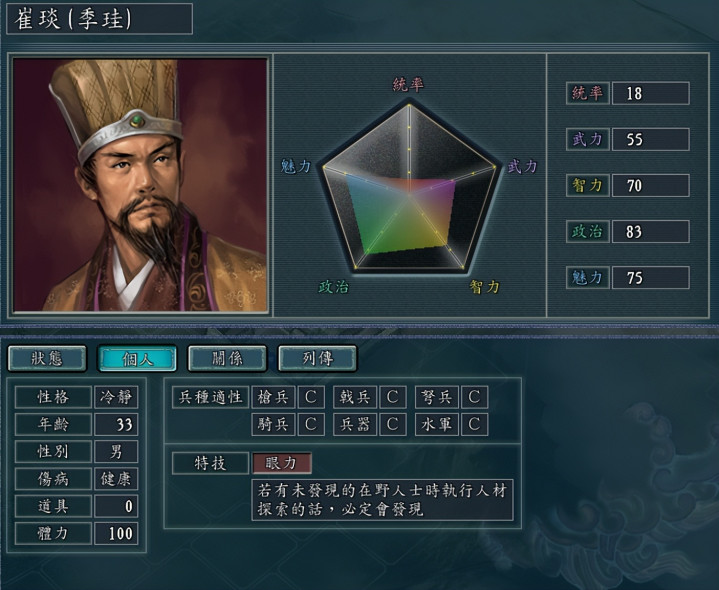The width and height of the screenshot is (719, 590).
Task: Click the 政治 value field showing 83
Action: [651, 232]
